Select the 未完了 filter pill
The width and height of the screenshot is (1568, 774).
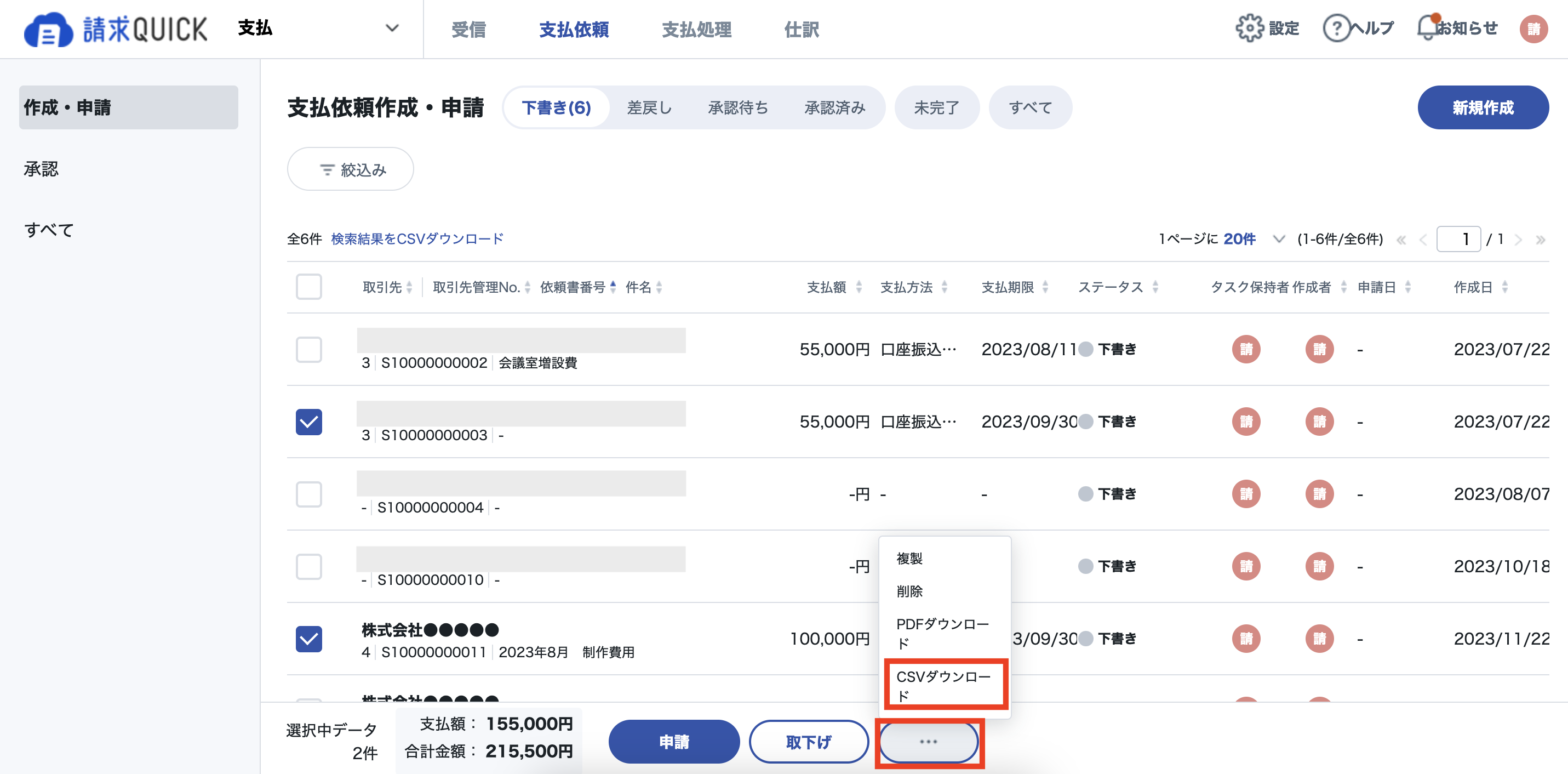coord(937,107)
